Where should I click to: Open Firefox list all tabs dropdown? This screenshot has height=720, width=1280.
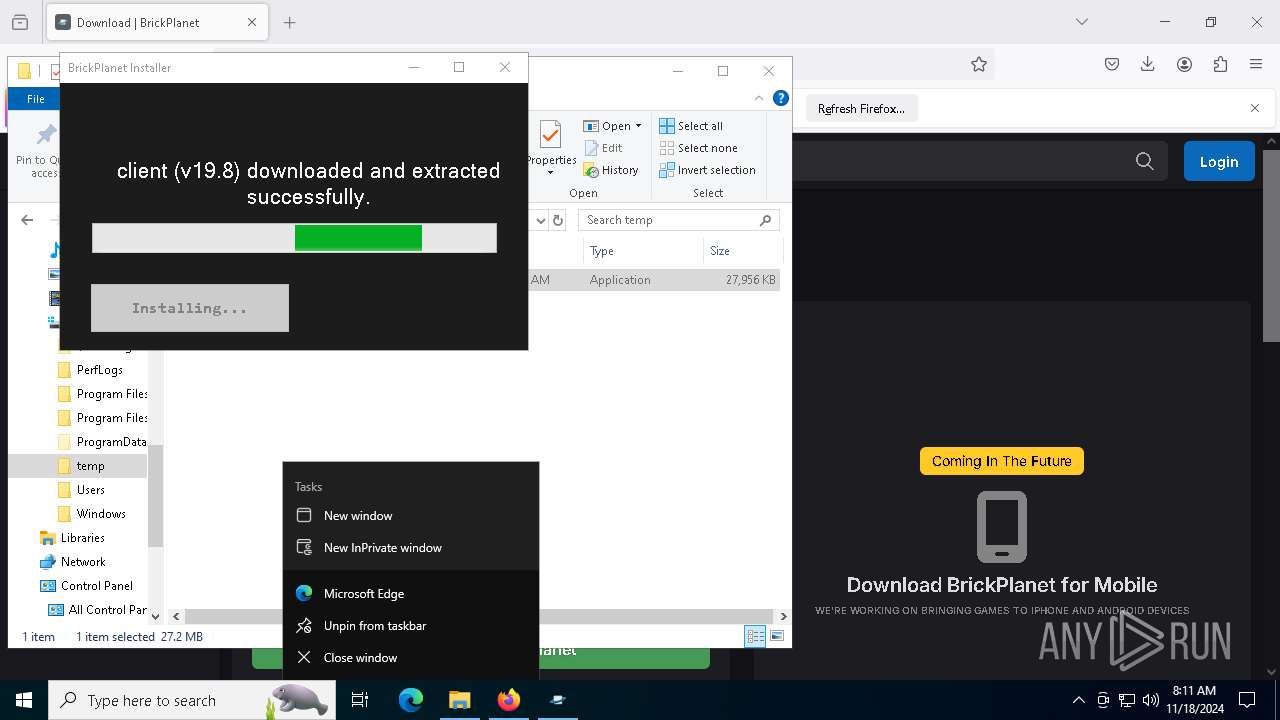(1081, 22)
